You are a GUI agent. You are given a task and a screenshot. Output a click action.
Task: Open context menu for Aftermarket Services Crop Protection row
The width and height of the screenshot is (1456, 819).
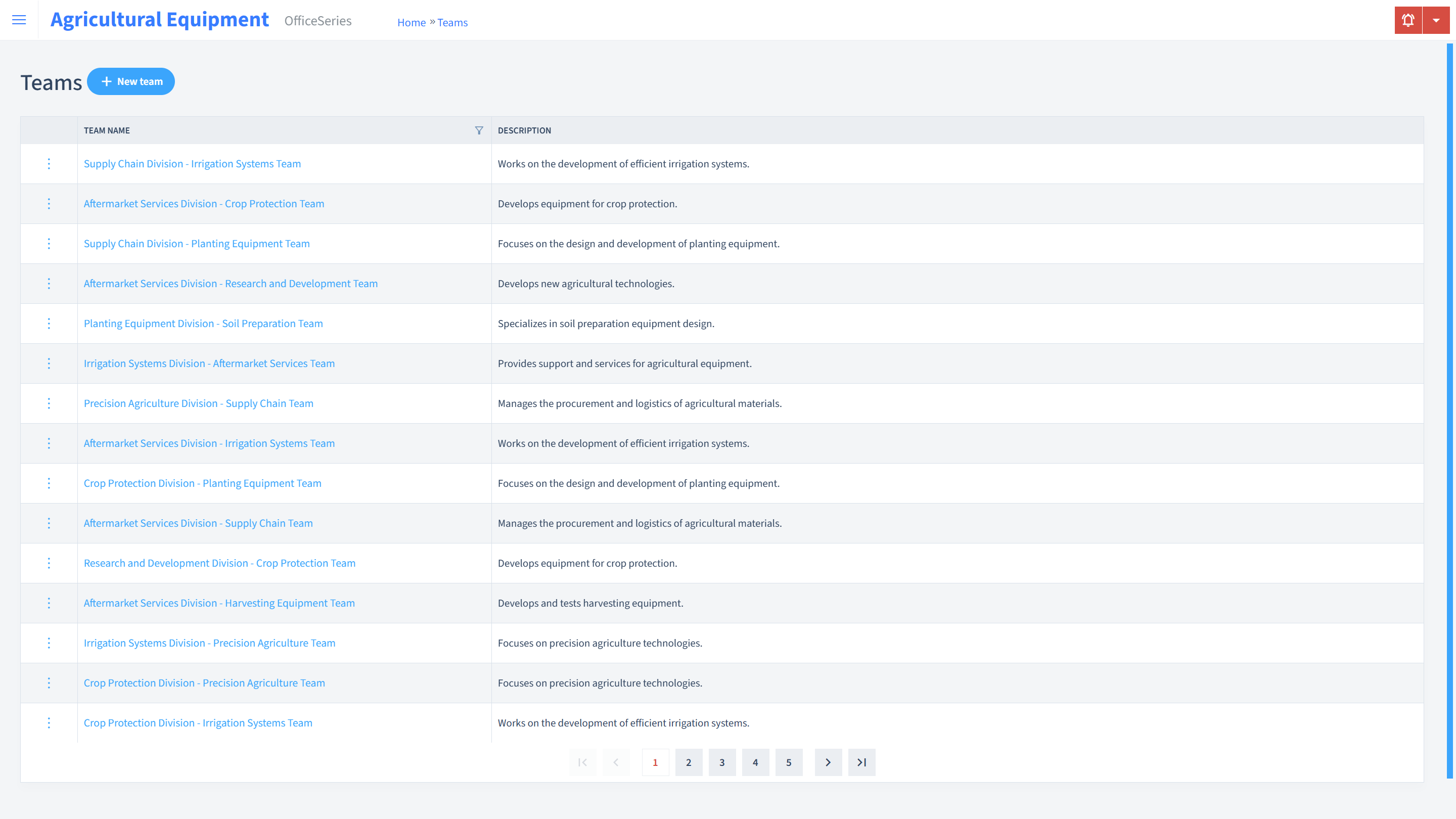pyautogui.click(x=49, y=203)
